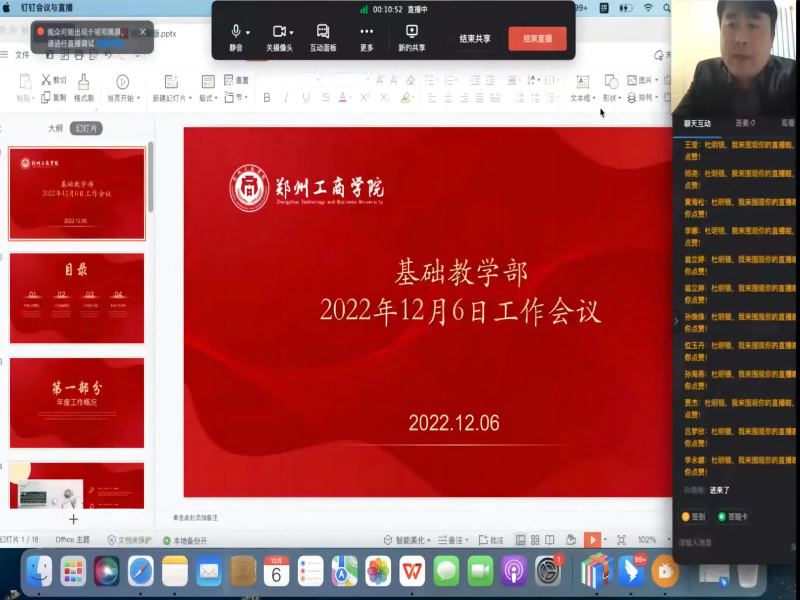Image resolution: width=800 pixels, height=600 pixels.
Task: Toggle center text alignment
Action: (448, 97)
